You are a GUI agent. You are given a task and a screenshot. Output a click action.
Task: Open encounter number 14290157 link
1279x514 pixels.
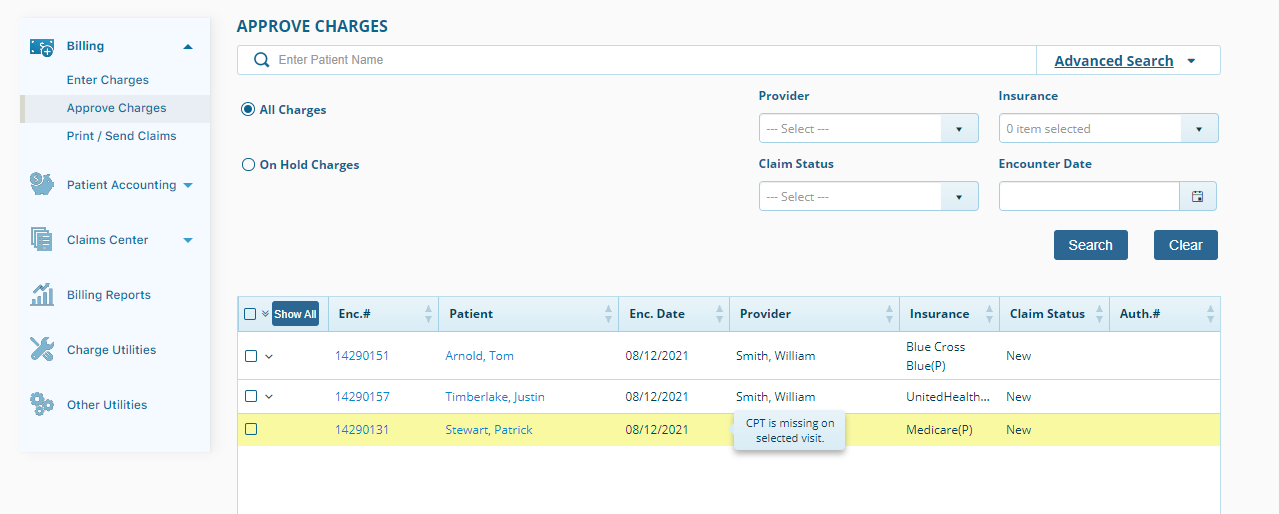pyautogui.click(x=362, y=397)
